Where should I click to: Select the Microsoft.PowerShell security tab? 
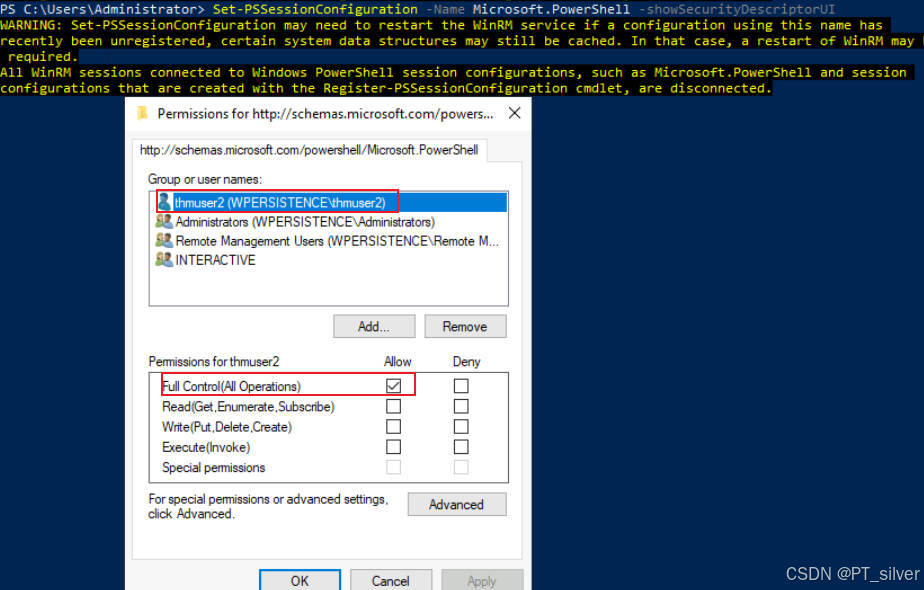[x=309, y=150]
